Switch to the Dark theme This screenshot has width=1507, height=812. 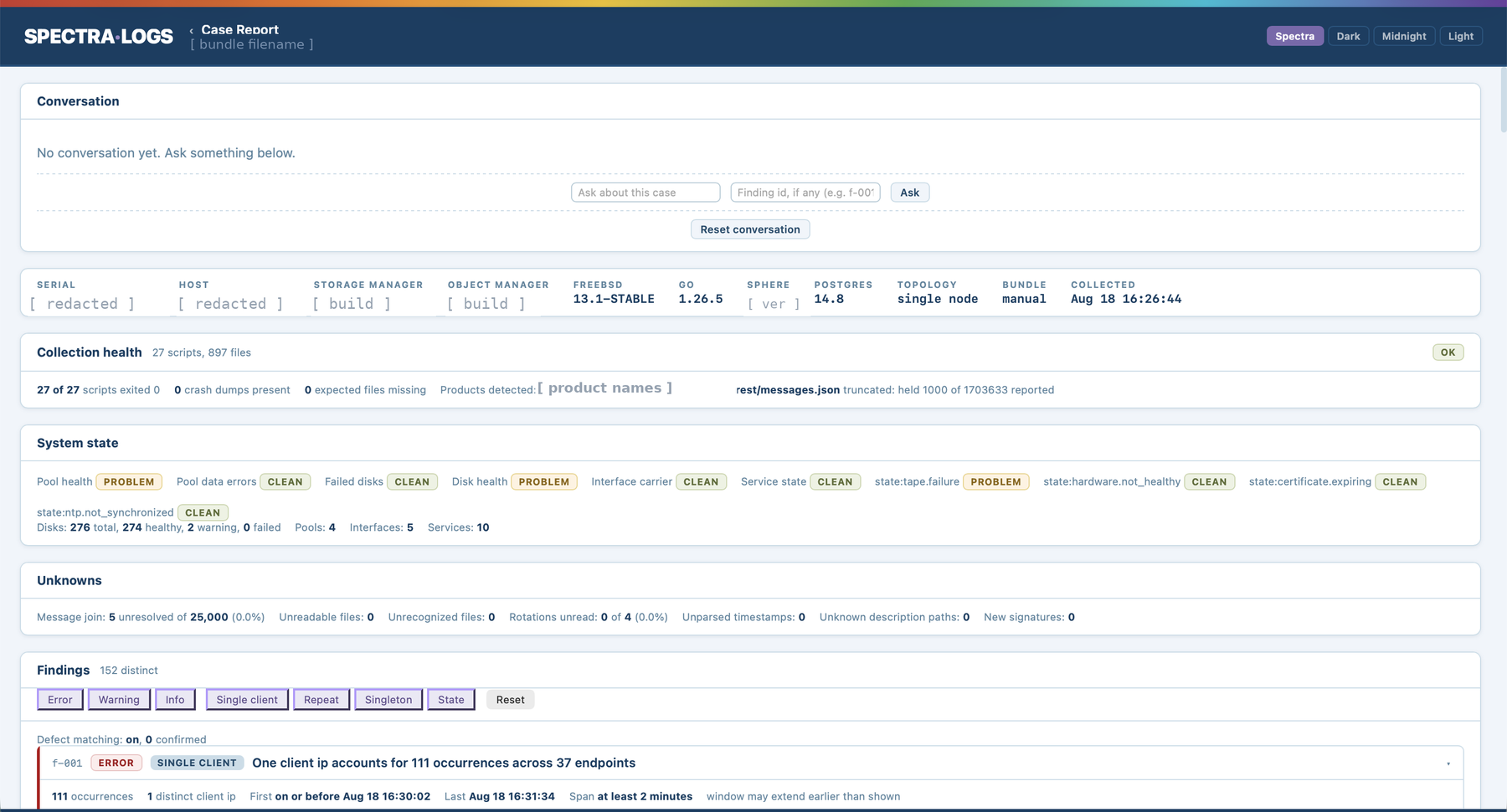coord(1348,36)
